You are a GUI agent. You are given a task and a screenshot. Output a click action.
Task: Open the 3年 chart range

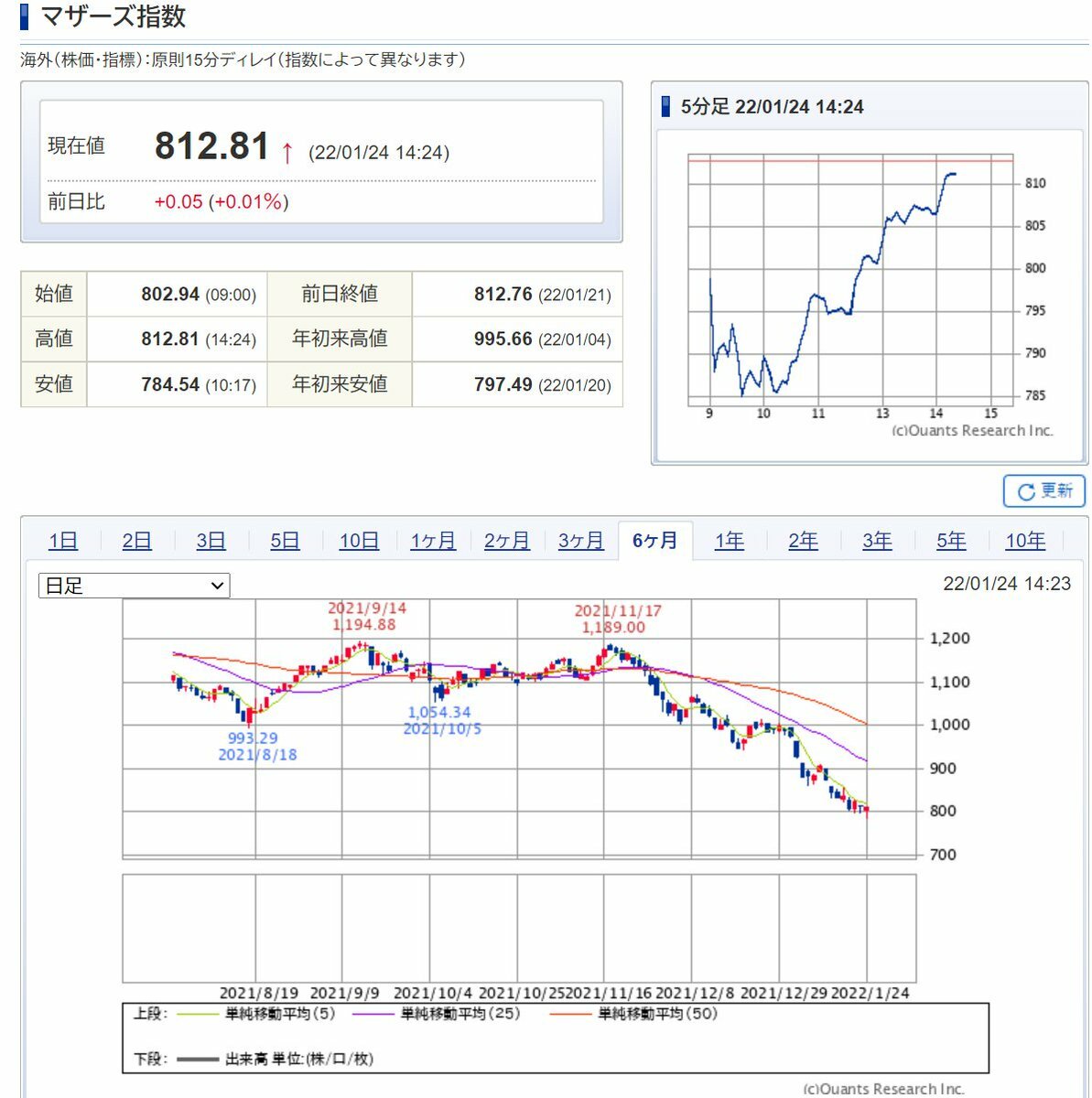coord(877,541)
